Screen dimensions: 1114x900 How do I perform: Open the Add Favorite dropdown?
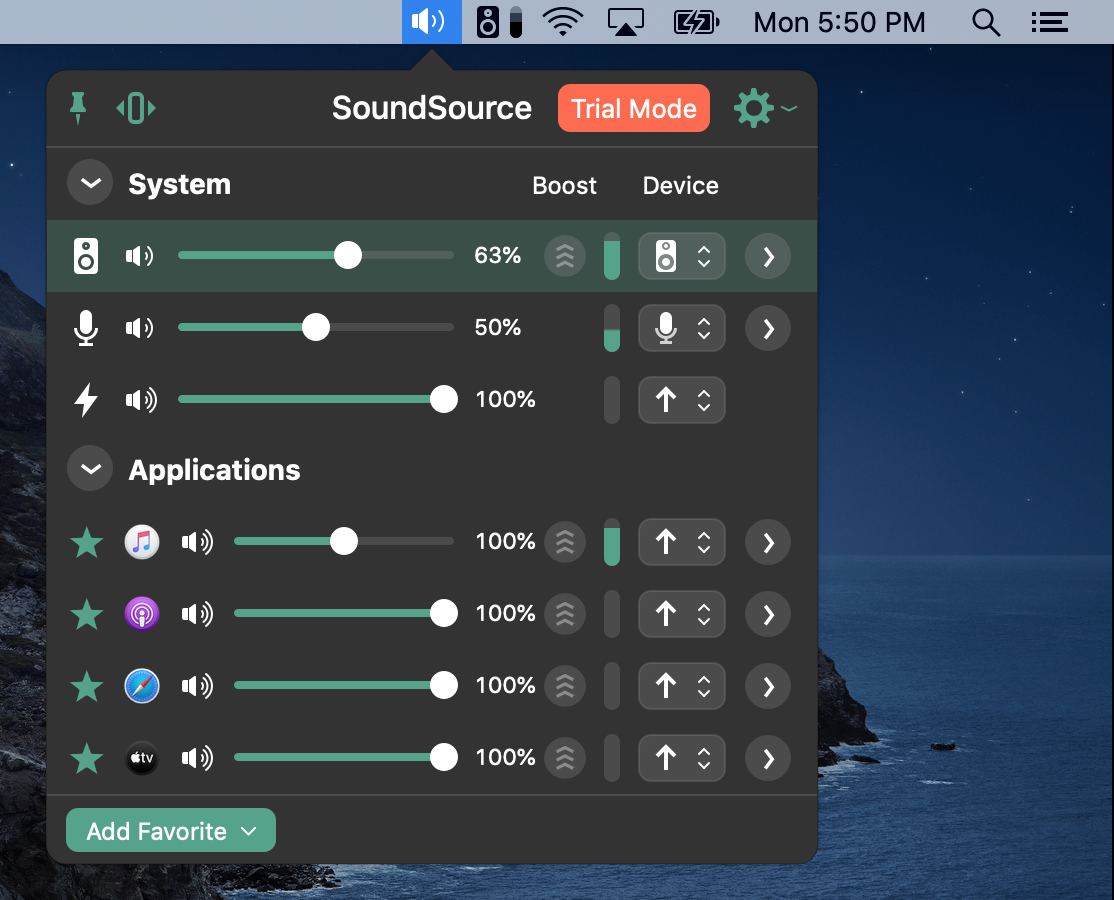(x=171, y=830)
